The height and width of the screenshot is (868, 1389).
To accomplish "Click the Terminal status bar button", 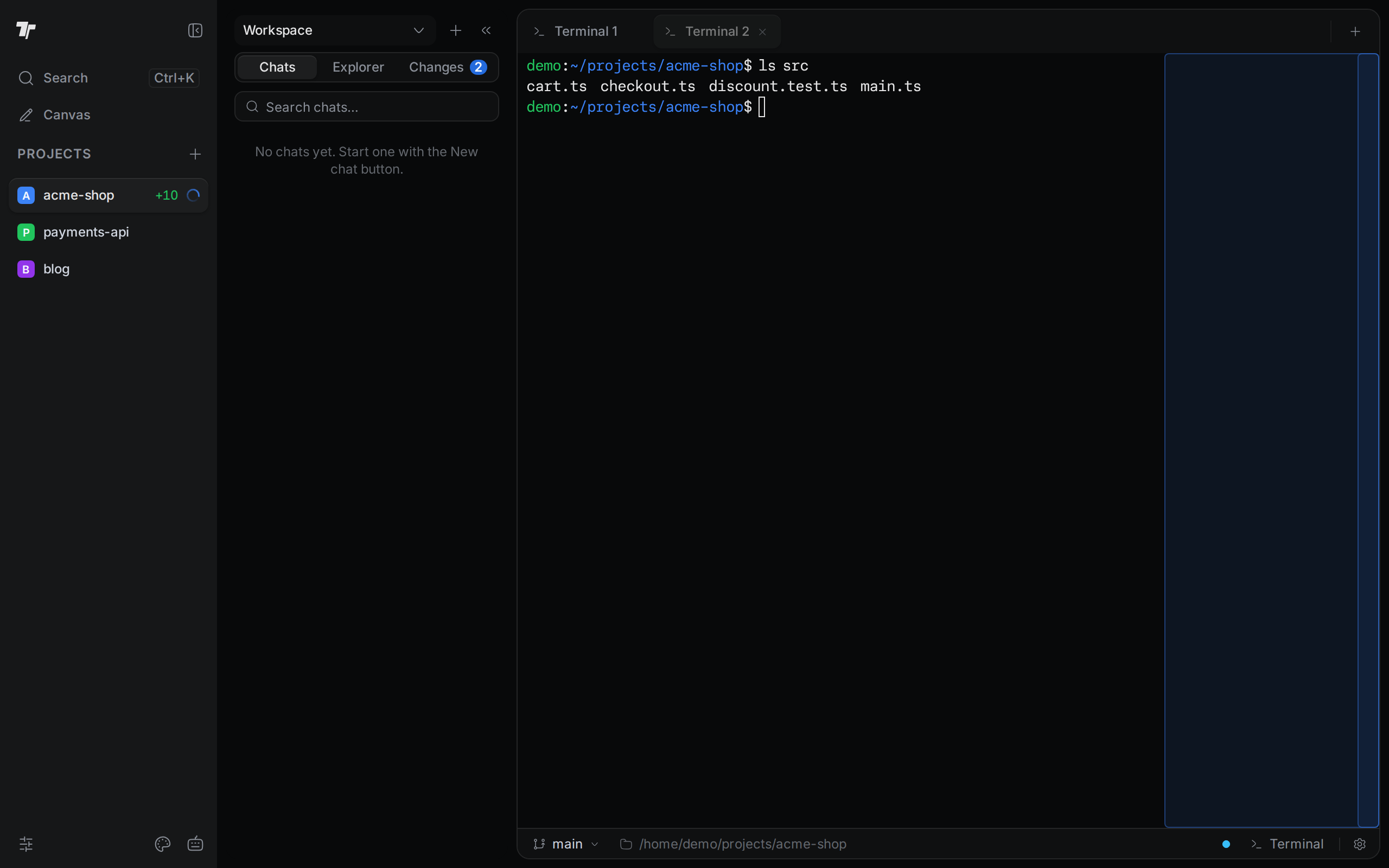I will (1287, 844).
